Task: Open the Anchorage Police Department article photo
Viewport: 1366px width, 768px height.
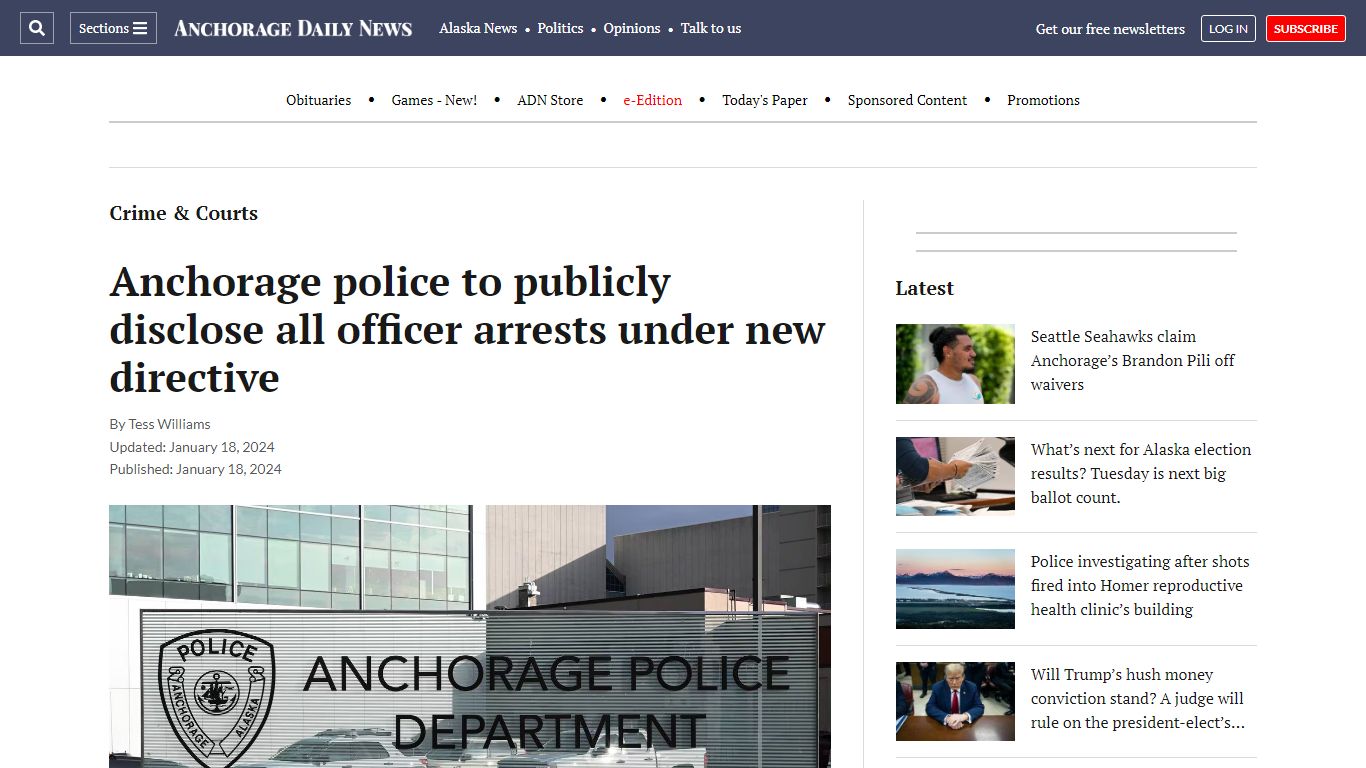Action: 470,636
